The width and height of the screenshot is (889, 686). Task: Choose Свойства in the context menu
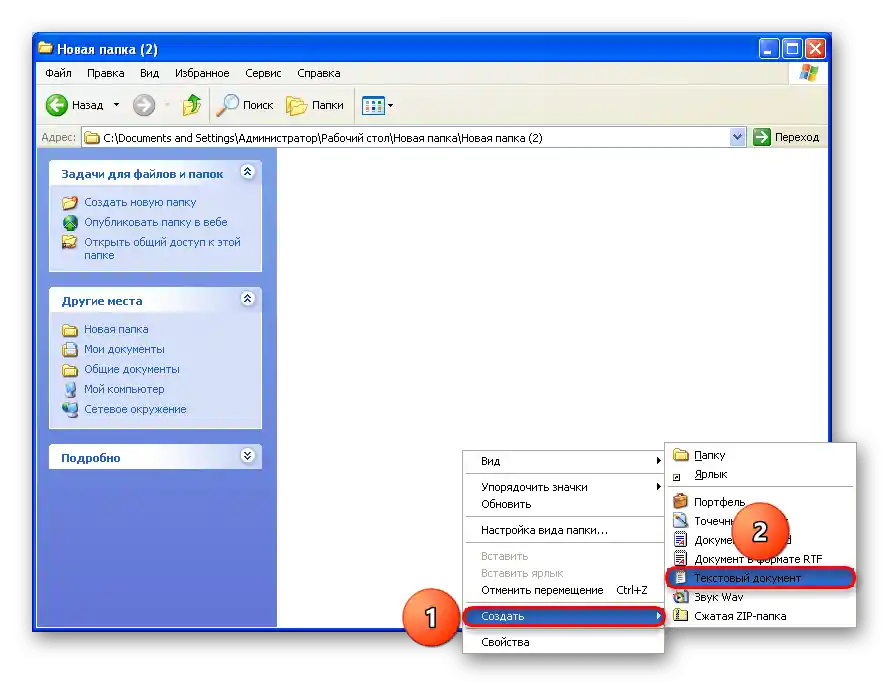(x=564, y=642)
